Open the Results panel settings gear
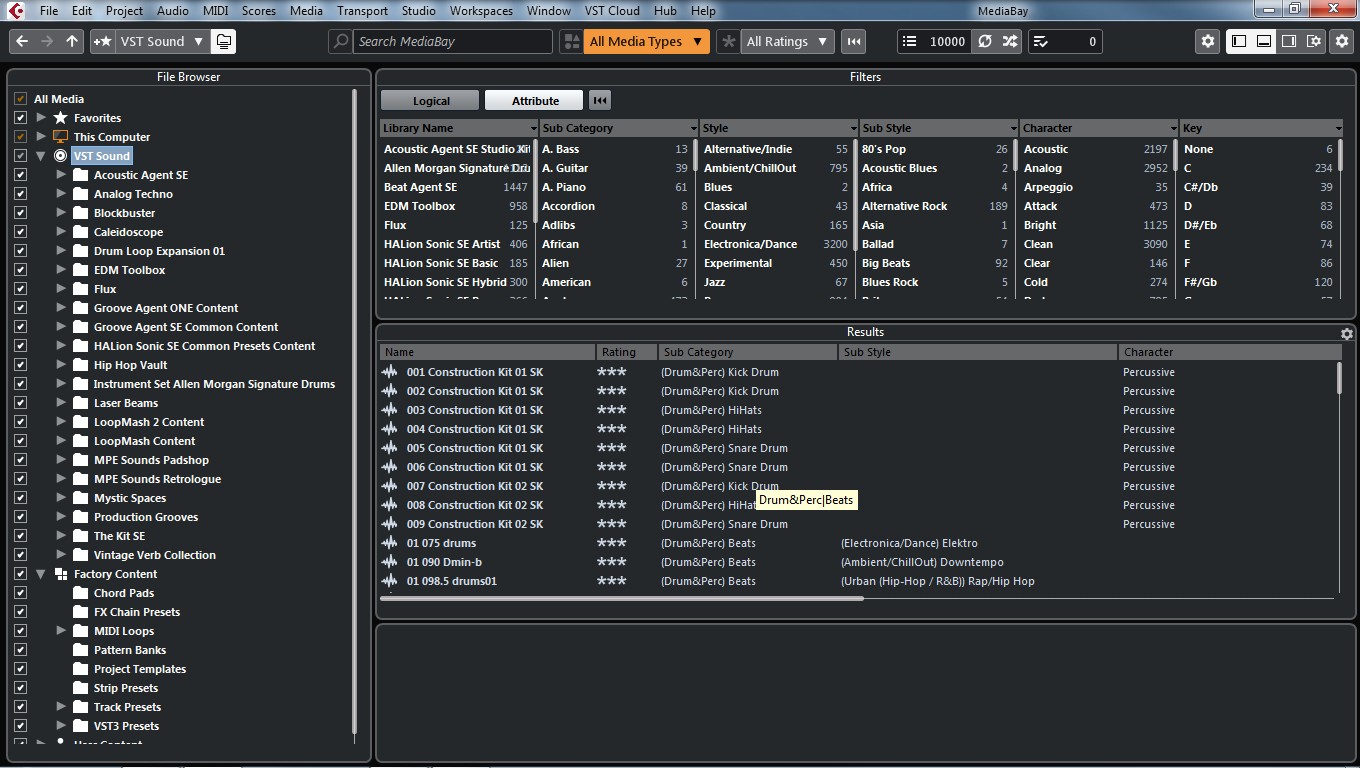1360x768 pixels. (1347, 334)
